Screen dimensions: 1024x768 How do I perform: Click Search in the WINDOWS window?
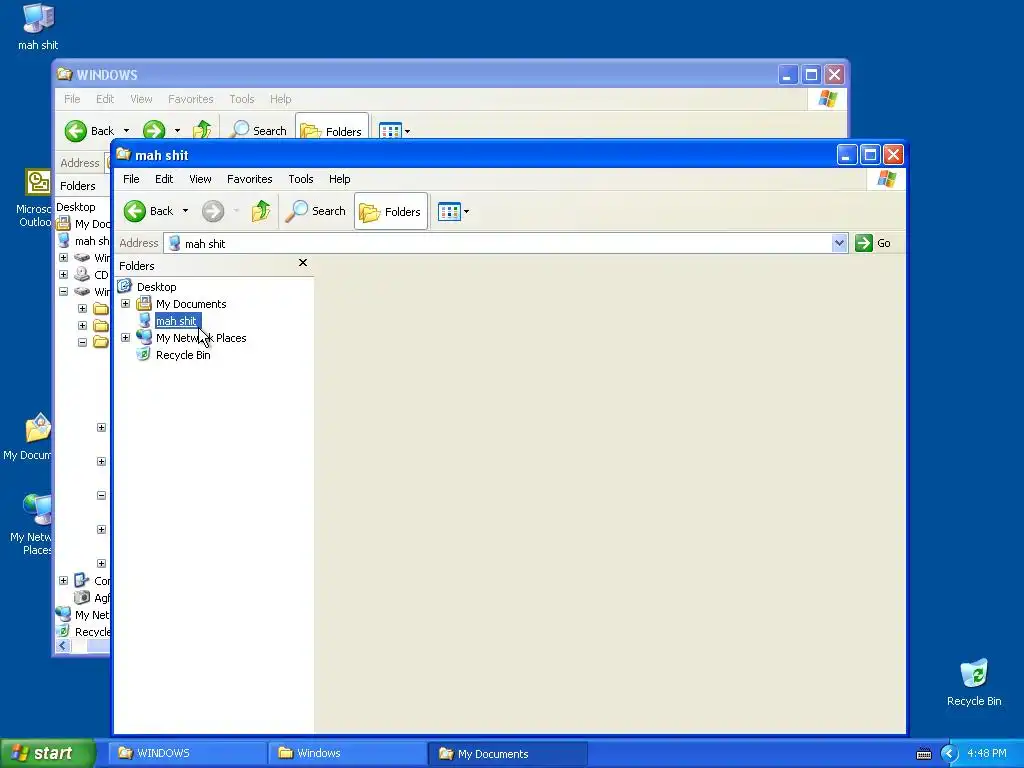[x=259, y=131]
